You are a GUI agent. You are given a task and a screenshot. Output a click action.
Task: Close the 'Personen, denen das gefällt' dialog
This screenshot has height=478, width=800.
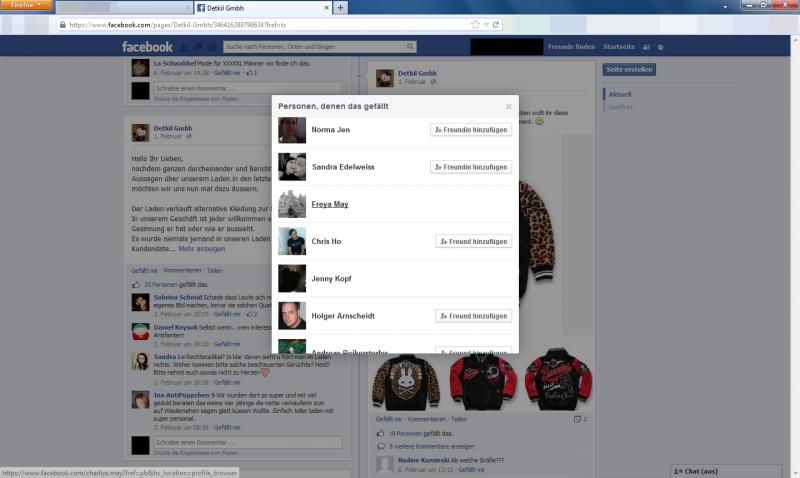pyautogui.click(x=508, y=106)
